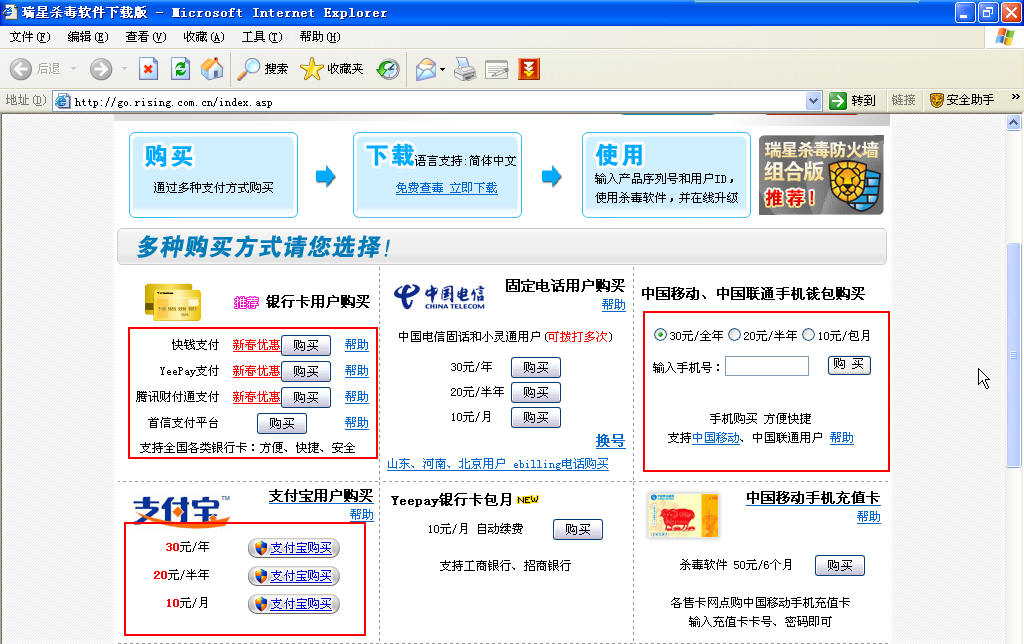The width and height of the screenshot is (1024, 644).
Task: Click the 换号 link
Action: (x=610, y=441)
